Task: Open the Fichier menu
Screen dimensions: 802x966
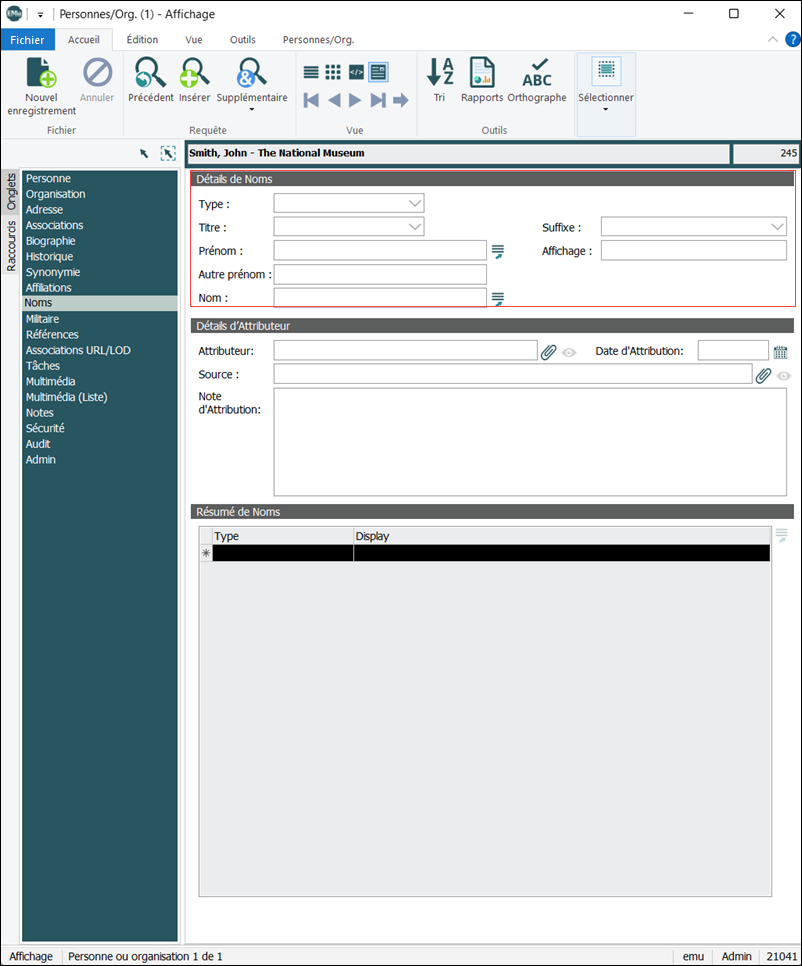Action: tap(28, 40)
